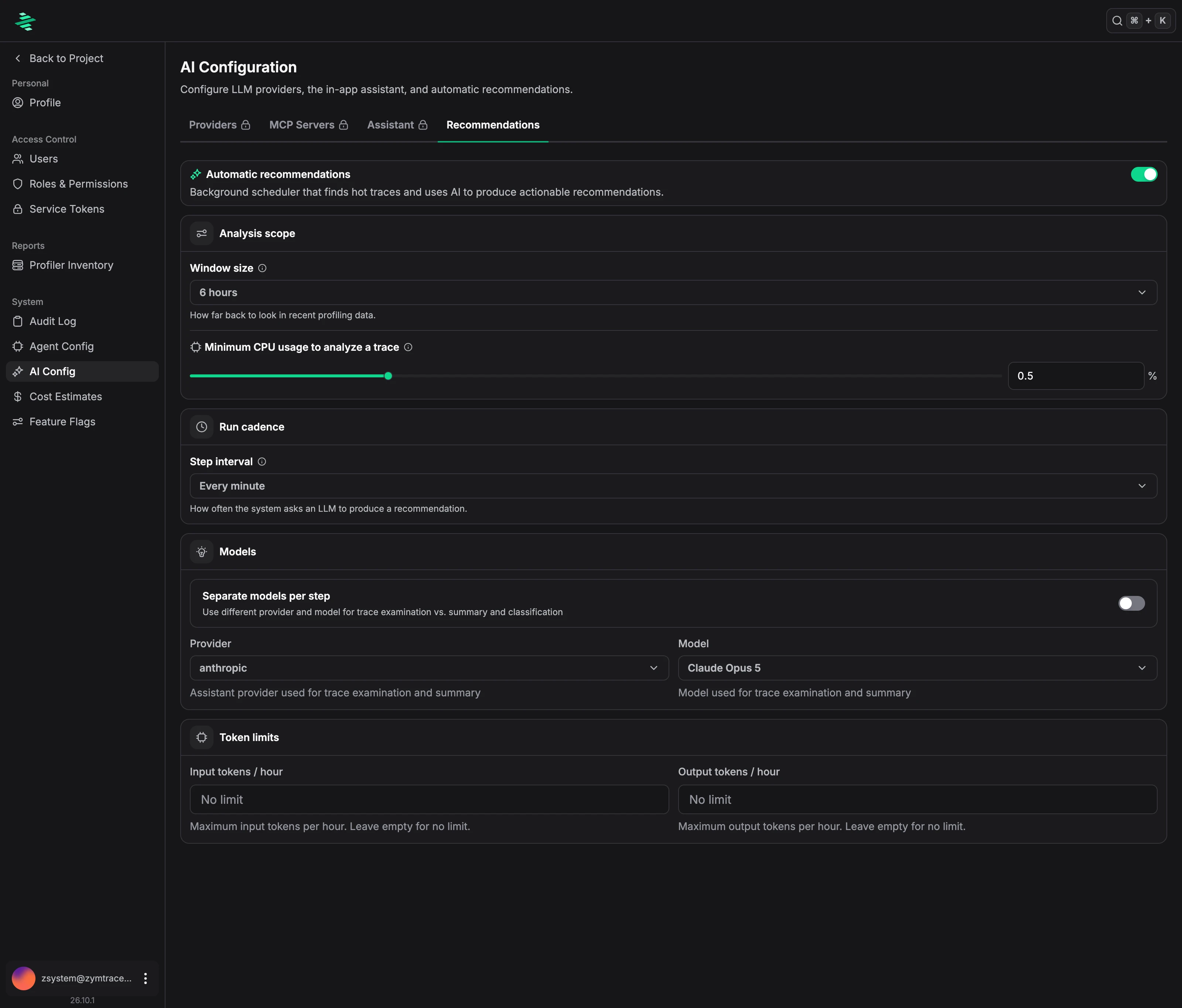
Task: Open the user menu three-dot icon
Action: pyautogui.click(x=146, y=978)
